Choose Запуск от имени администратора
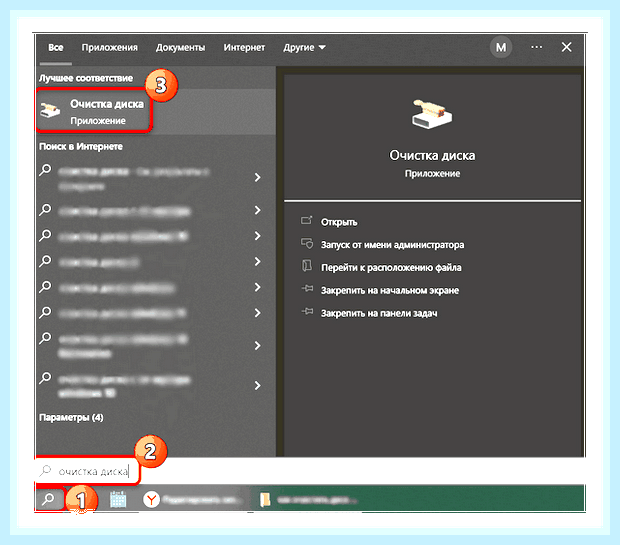Viewport: 620px width, 545px height. tap(392, 245)
